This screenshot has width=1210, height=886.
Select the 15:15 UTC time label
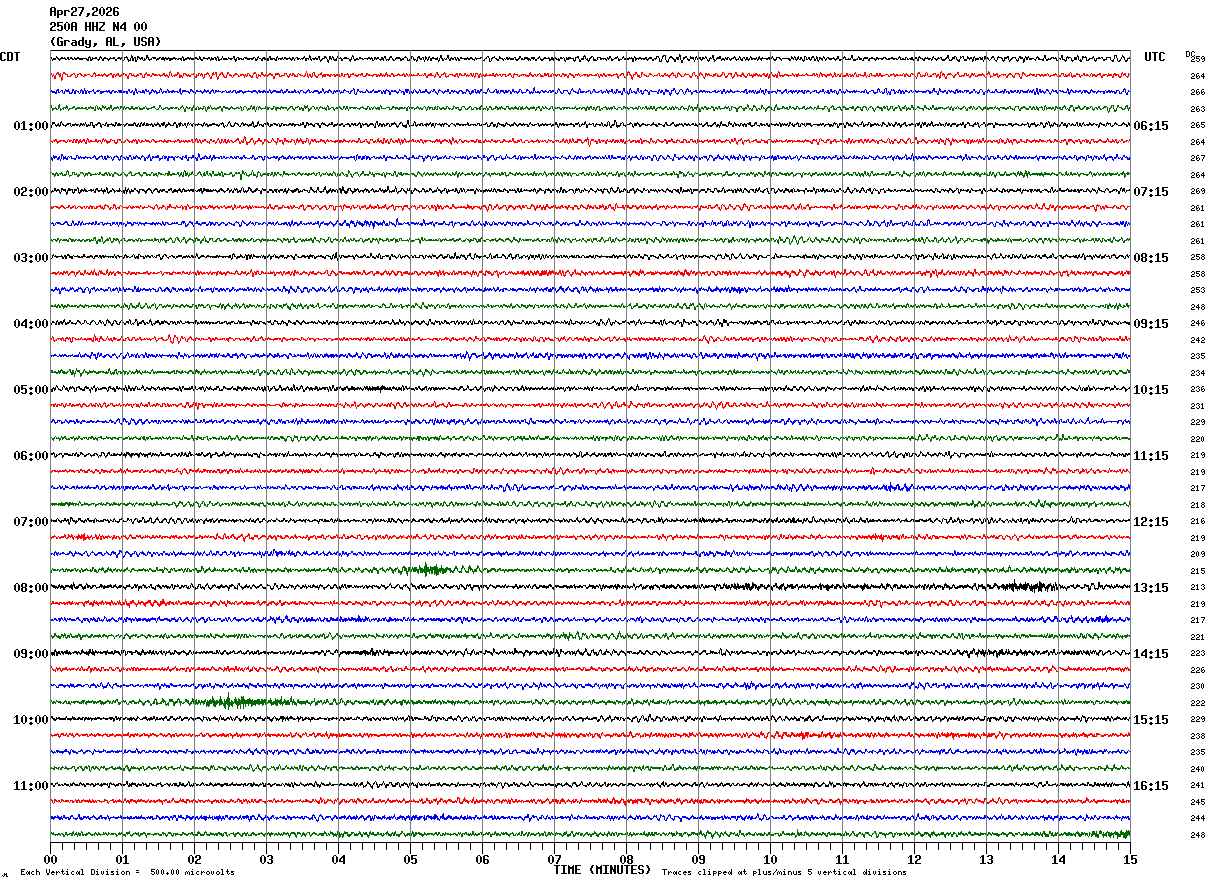[x=1151, y=720]
